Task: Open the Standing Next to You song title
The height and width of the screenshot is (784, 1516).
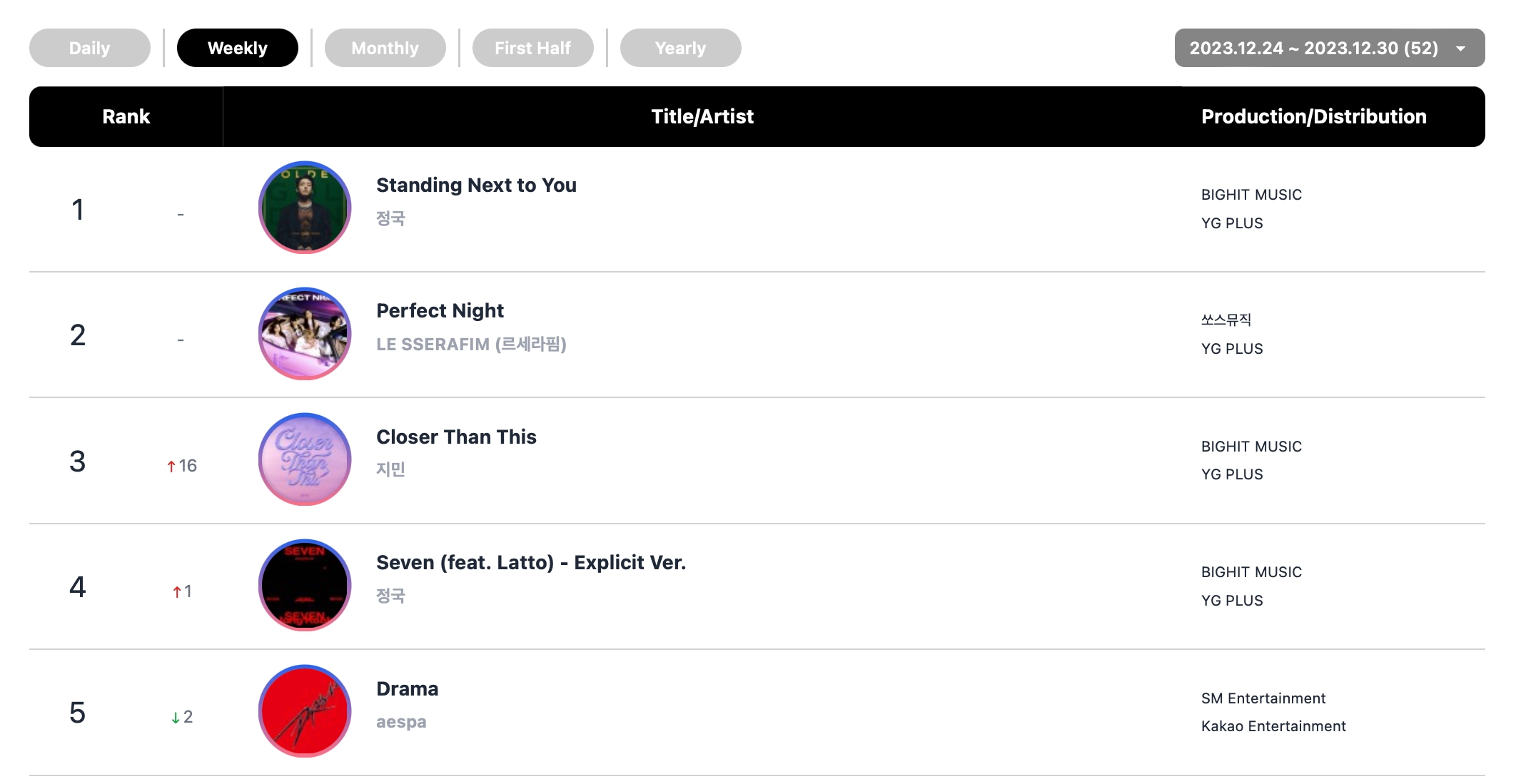Action: click(x=476, y=185)
